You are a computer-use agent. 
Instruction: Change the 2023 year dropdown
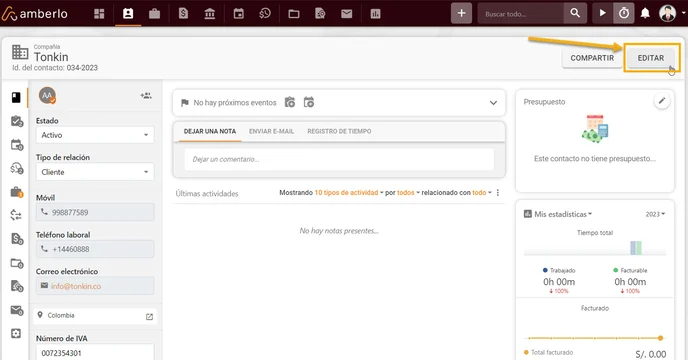pos(655,214)
